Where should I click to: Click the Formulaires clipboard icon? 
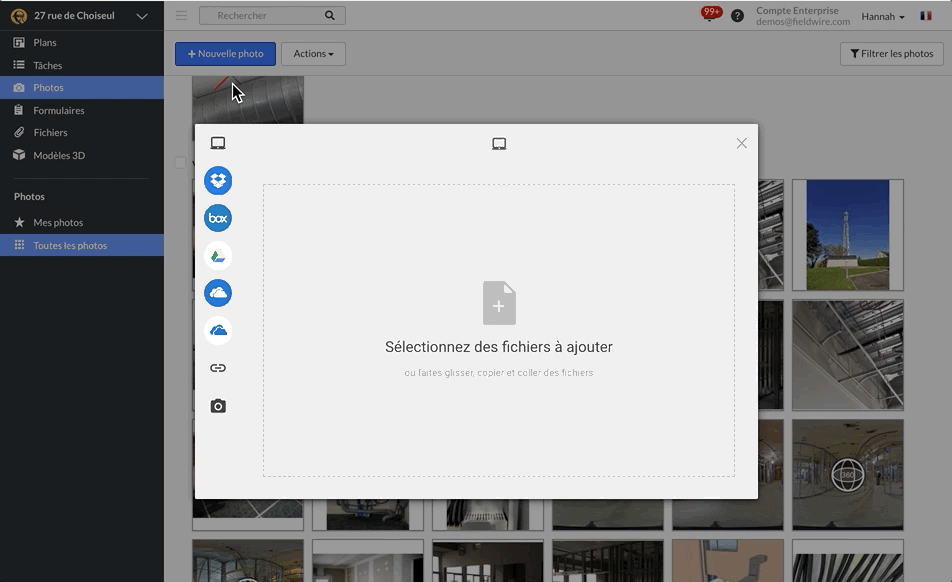19,110
